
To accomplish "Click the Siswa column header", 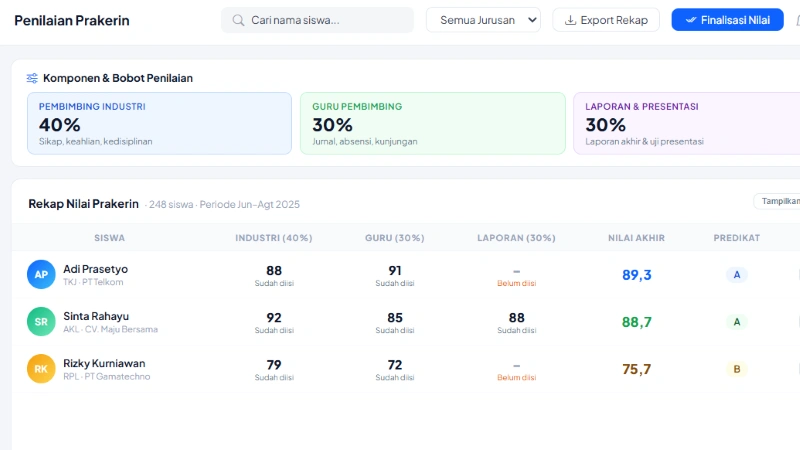I will tap(109, 238).
